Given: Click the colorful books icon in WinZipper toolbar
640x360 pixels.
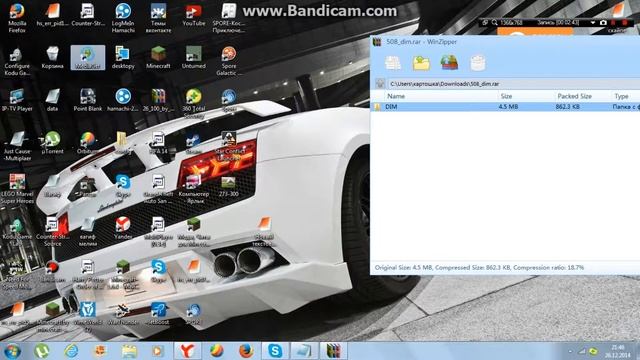Looking at the screenshot, I should point(449,63).
